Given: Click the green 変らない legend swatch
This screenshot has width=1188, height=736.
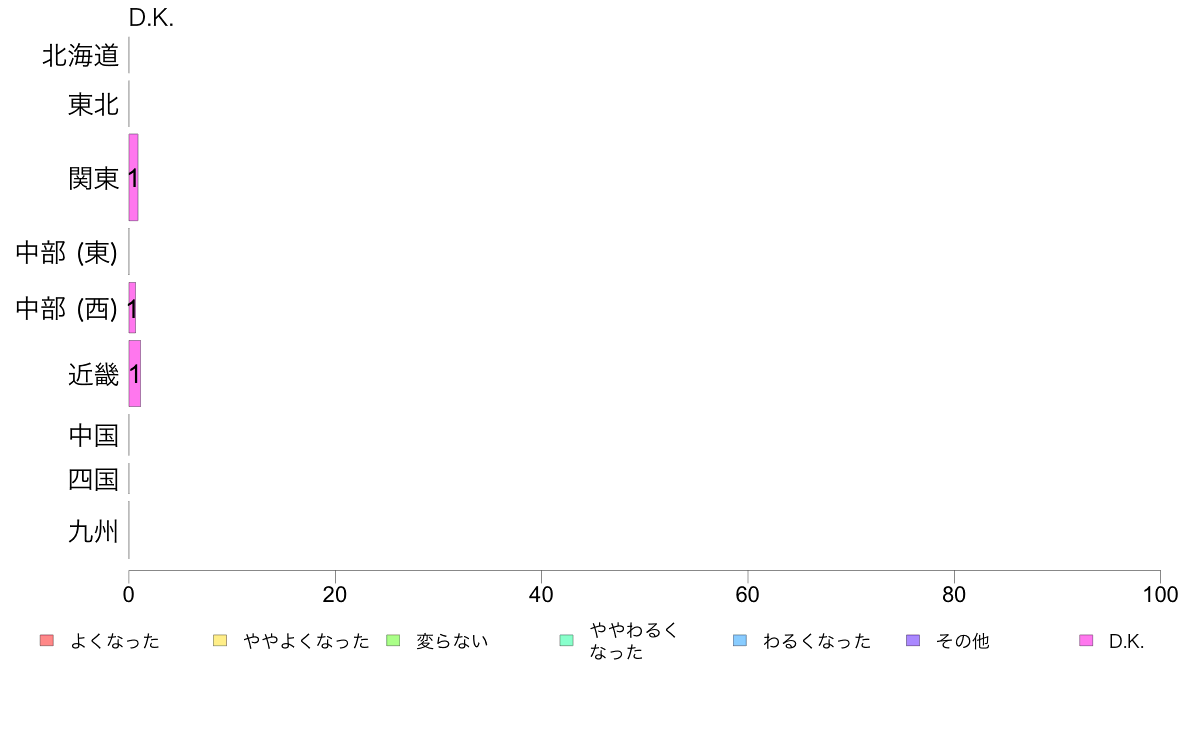Looking at the screenshot, I should coord(393,640).
